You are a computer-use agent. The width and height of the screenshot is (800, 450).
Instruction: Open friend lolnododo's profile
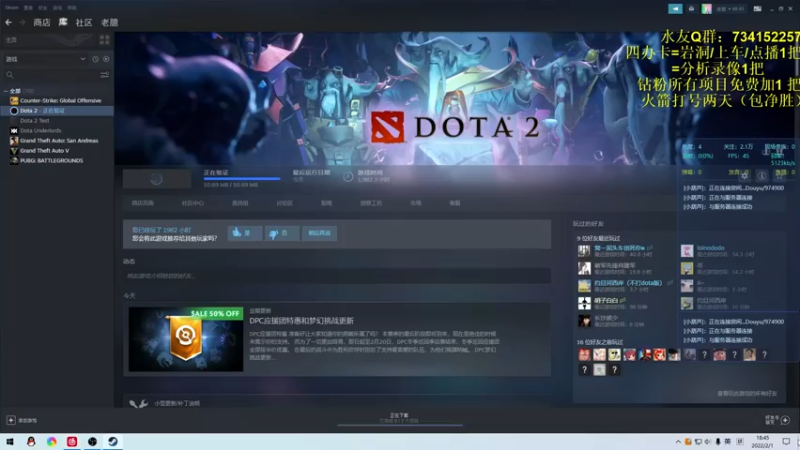pyautogui.click(x=710, y=248)
